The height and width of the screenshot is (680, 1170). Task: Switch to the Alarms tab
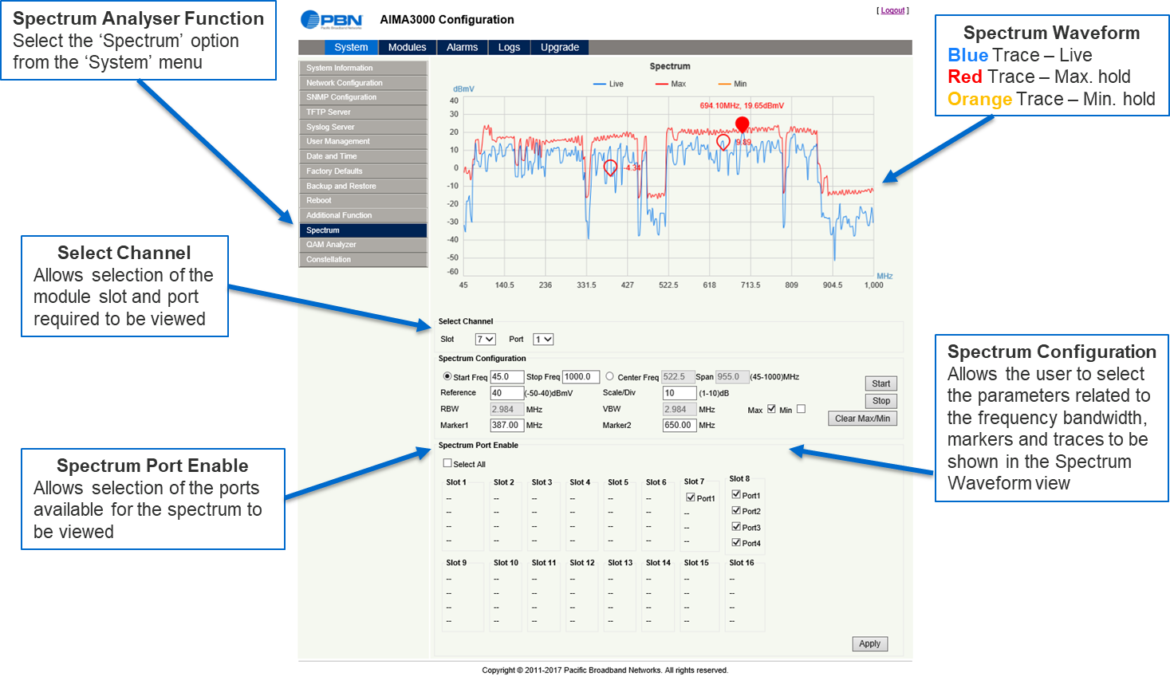point(462,47)
